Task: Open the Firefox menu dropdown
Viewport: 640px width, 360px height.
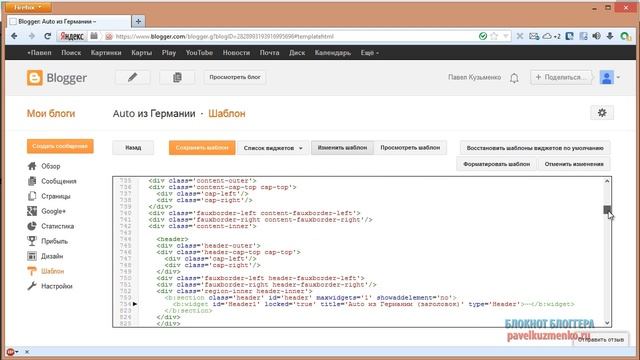Action: (x=28, y=7)
